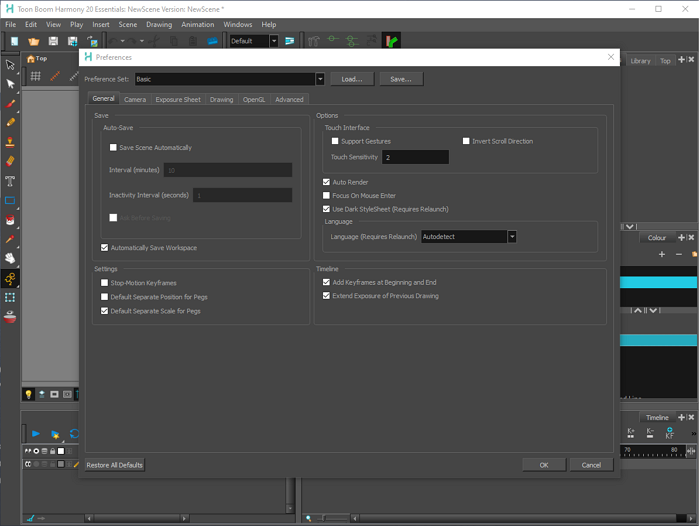700x526 pixels.
Task: Click the Add Keyframe K+ icon
Action: click(630, 433)
